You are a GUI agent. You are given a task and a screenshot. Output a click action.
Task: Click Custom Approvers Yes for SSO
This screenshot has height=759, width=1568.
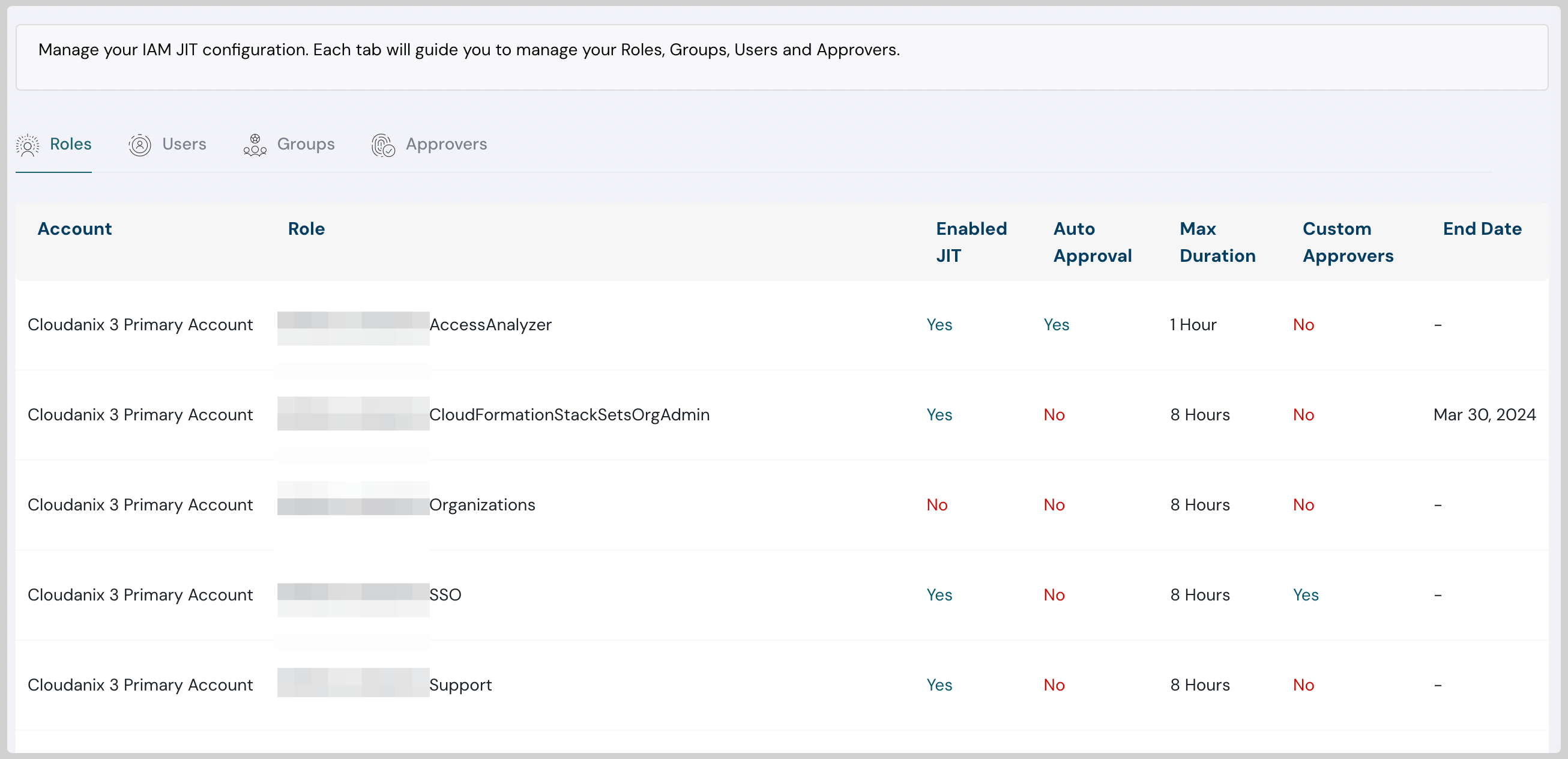1305,595
